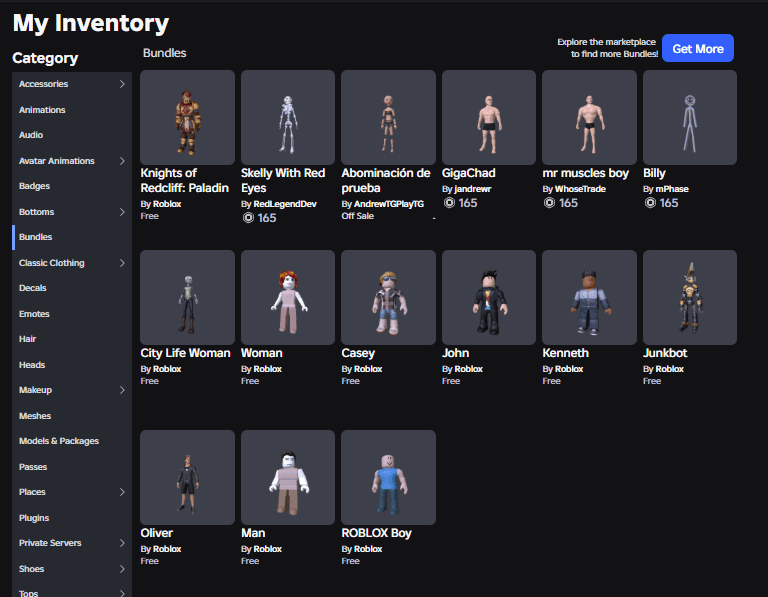The height and width of the screenshot is (597, 768).
Task: Click the 165 price under Billy
Action: tap(669, 203)
